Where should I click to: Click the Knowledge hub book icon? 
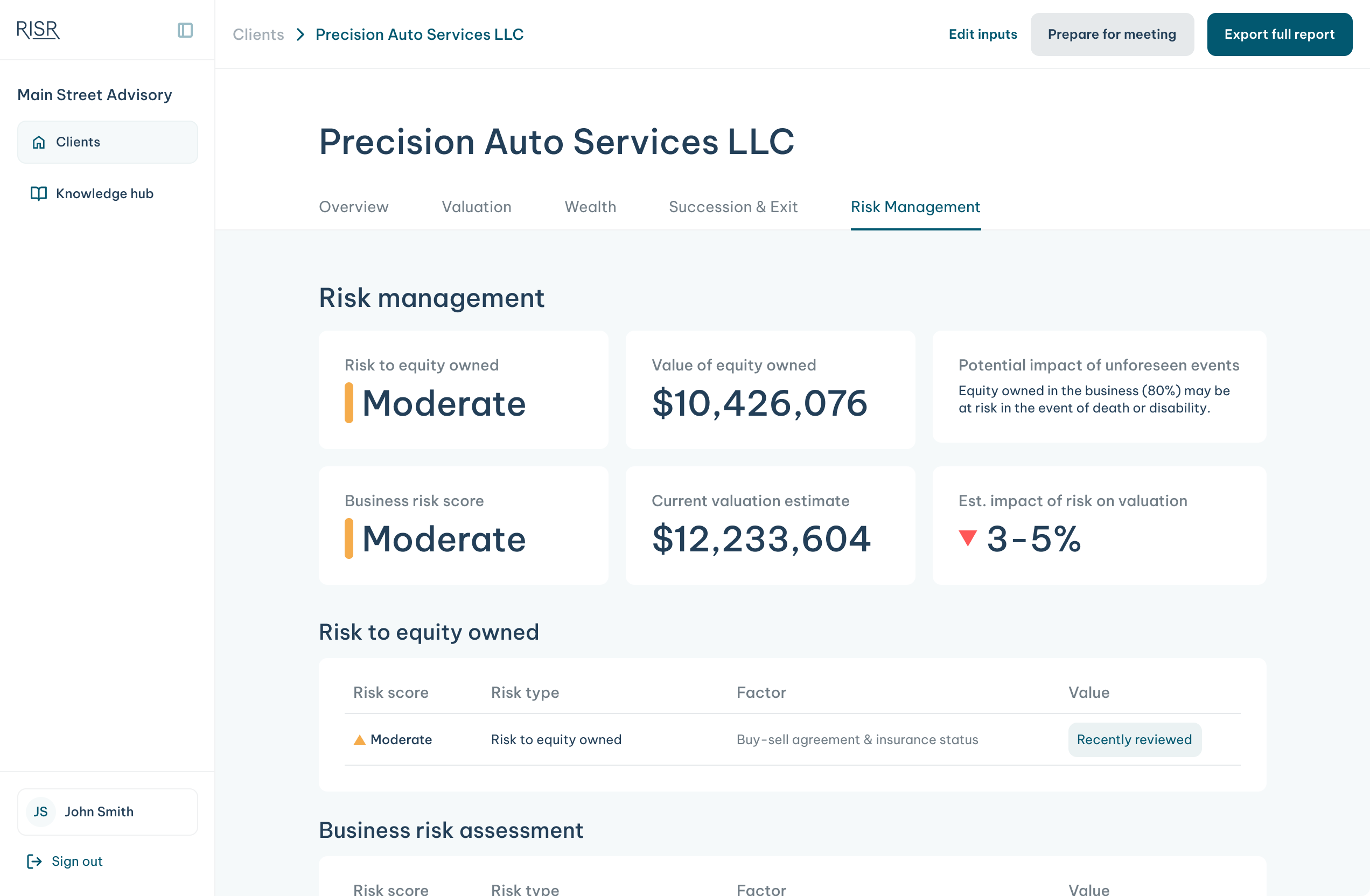pyautogui.click(x=39, y=193)
